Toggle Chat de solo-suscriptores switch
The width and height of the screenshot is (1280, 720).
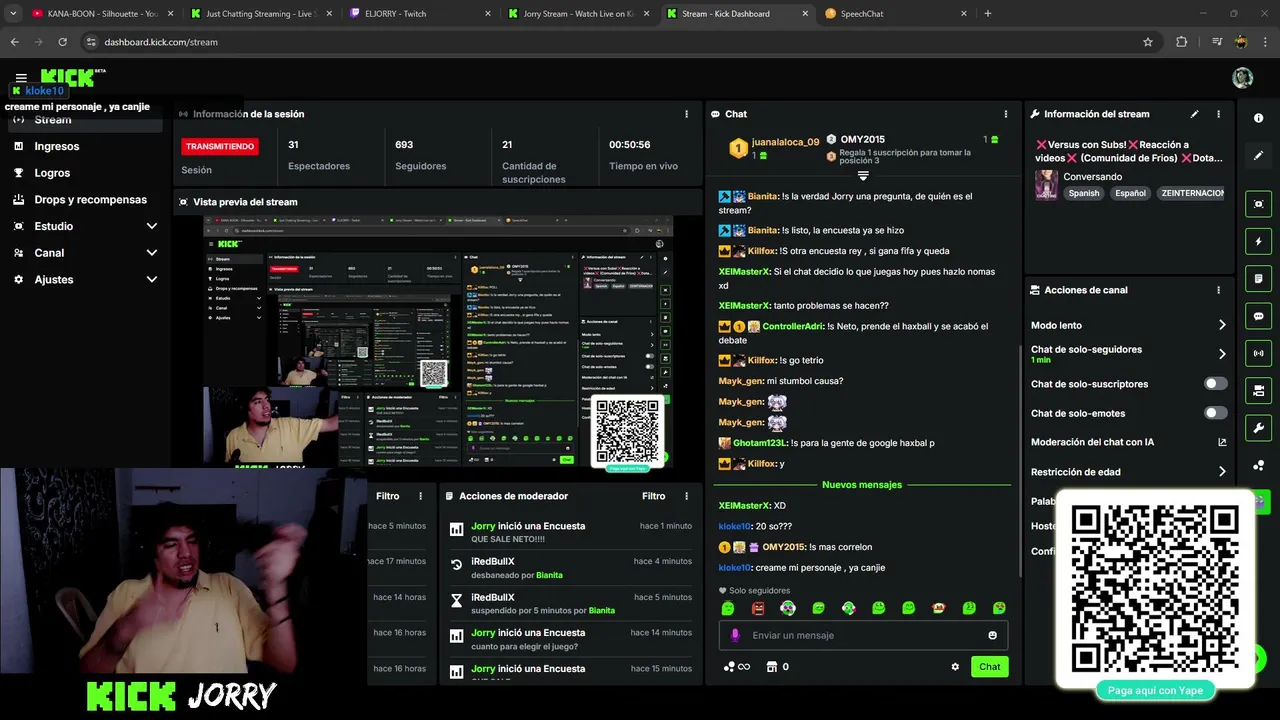click(x=1215, y=384)
